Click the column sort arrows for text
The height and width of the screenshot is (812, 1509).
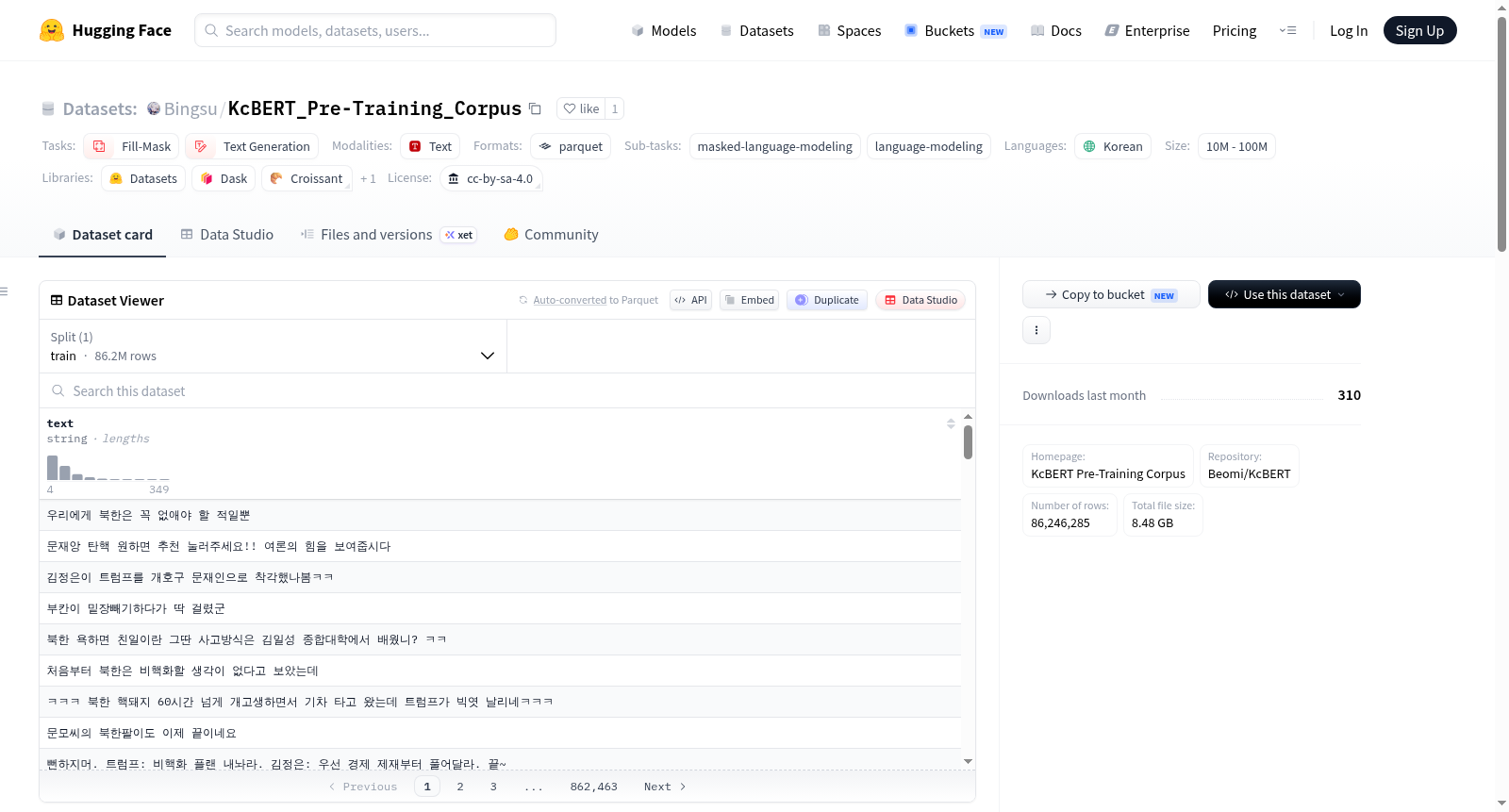tap(951, 423)
